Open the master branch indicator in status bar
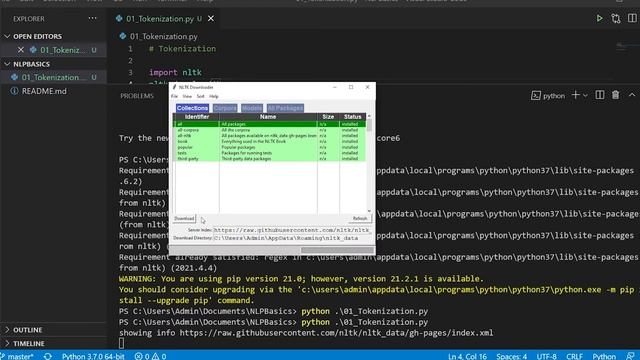Image resolution: width=640 pixels, height=360 pixels. pyautogui.click(x=18, y=356)
